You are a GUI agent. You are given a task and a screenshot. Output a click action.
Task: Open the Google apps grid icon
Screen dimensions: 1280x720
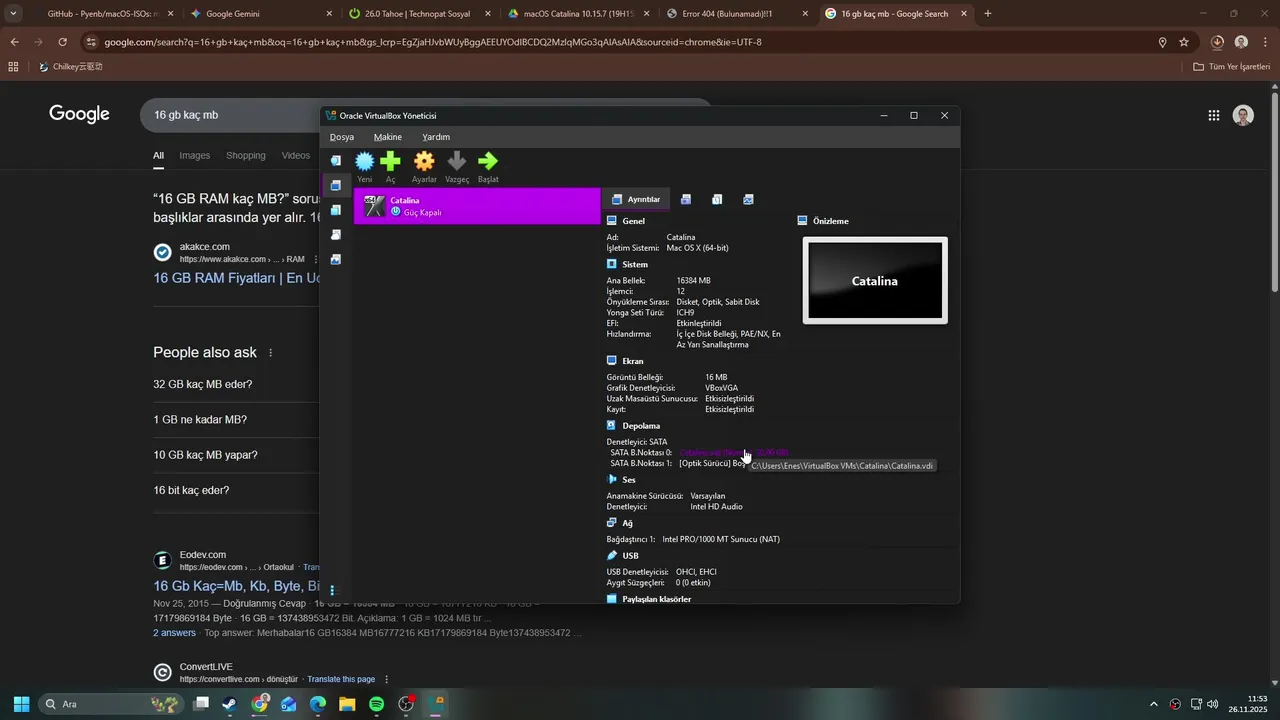tap(1214, 115)
